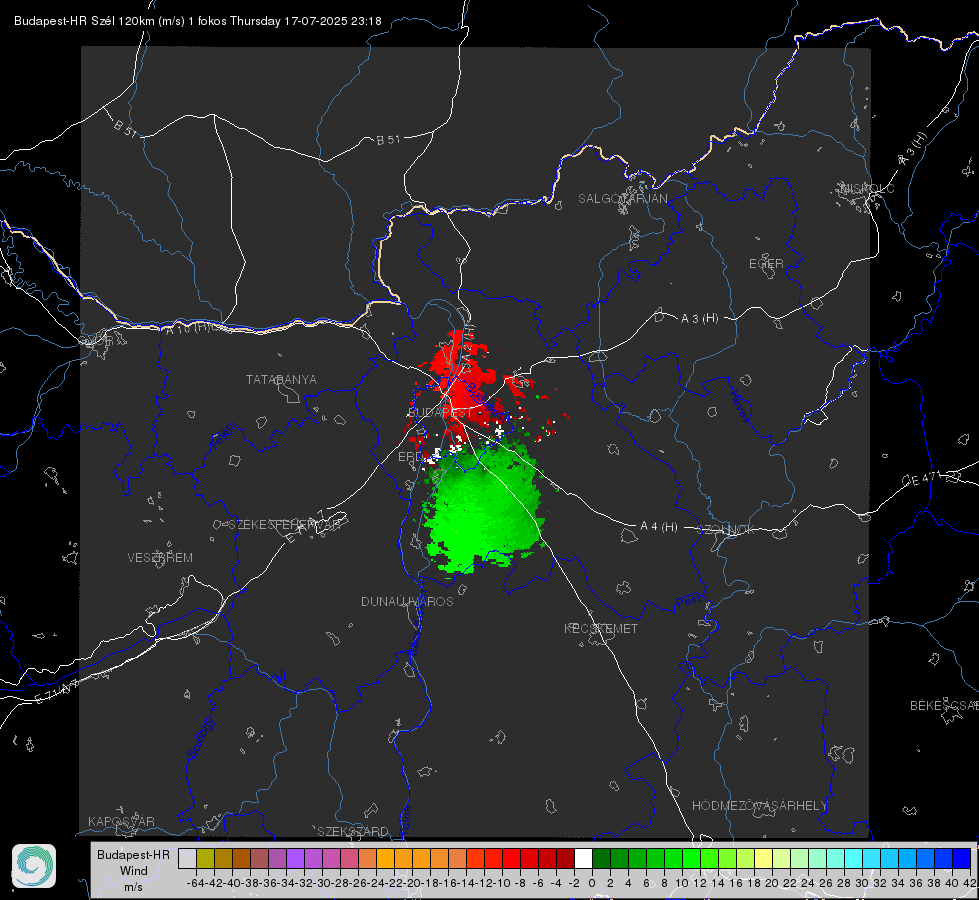
Task: Click the -64 value on the legend scale
Action: tap(195, 883)
